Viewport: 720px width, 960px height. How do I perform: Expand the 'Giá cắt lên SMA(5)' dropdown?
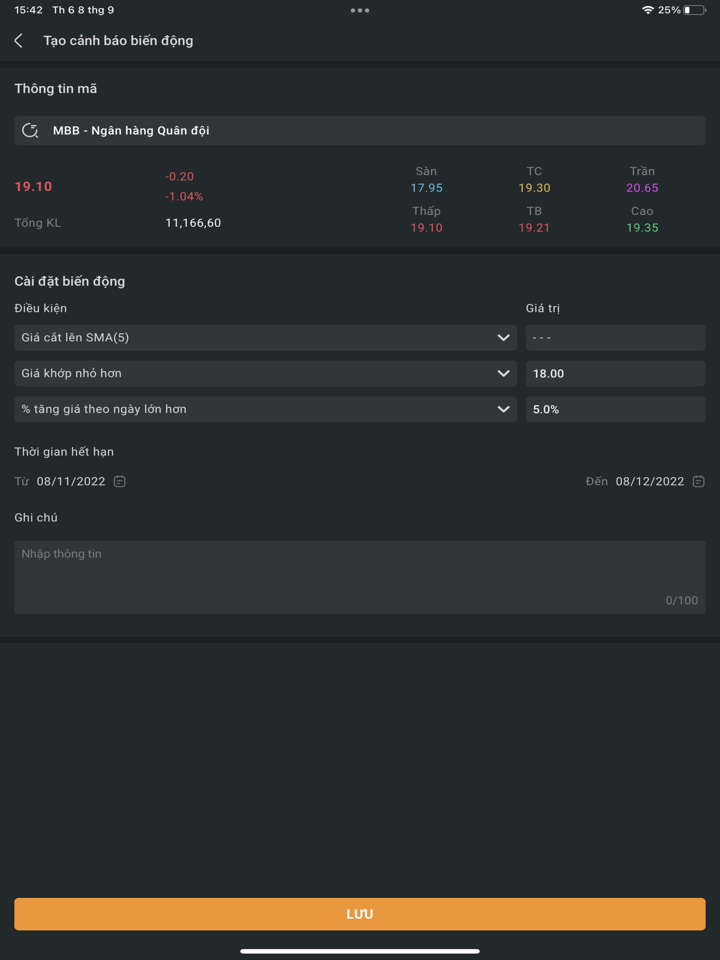coord(503,338)
